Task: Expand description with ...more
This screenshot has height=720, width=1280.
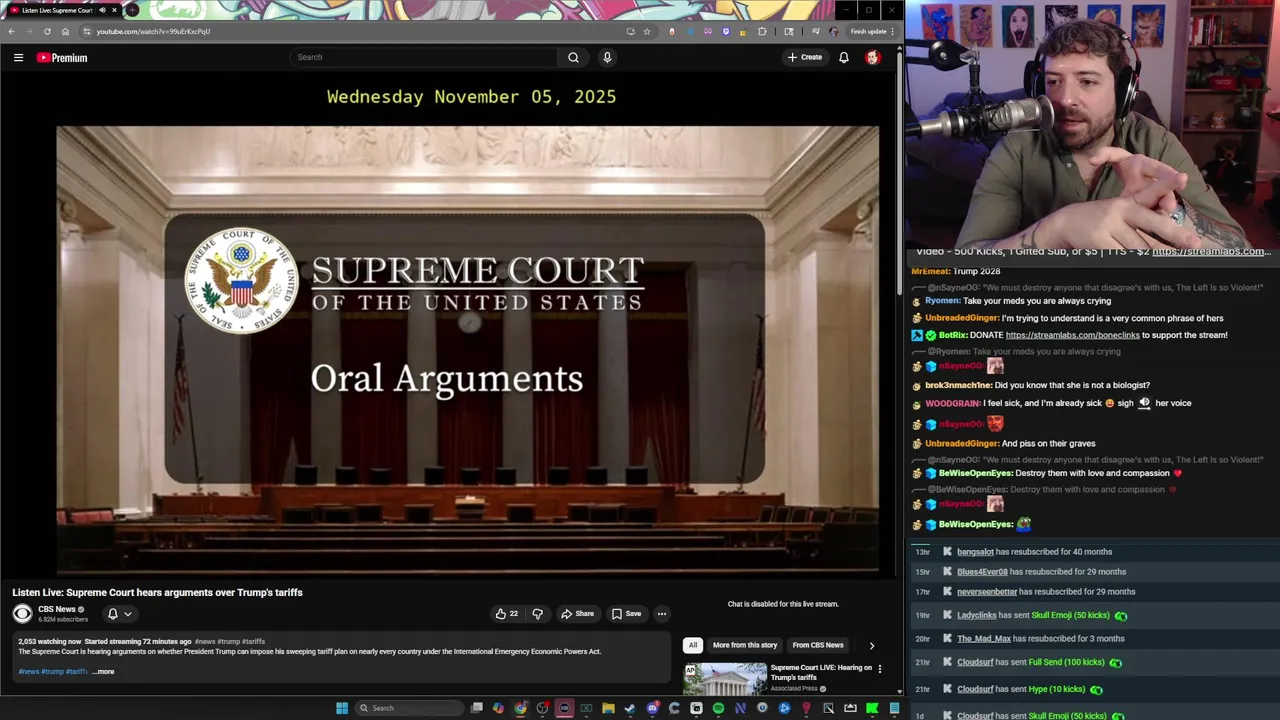Action: 104,672
